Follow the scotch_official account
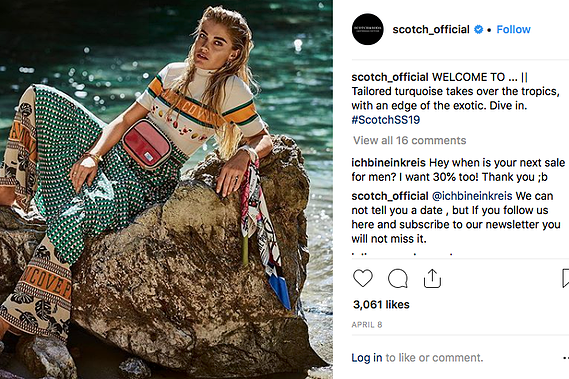 [x=513, y=29]
